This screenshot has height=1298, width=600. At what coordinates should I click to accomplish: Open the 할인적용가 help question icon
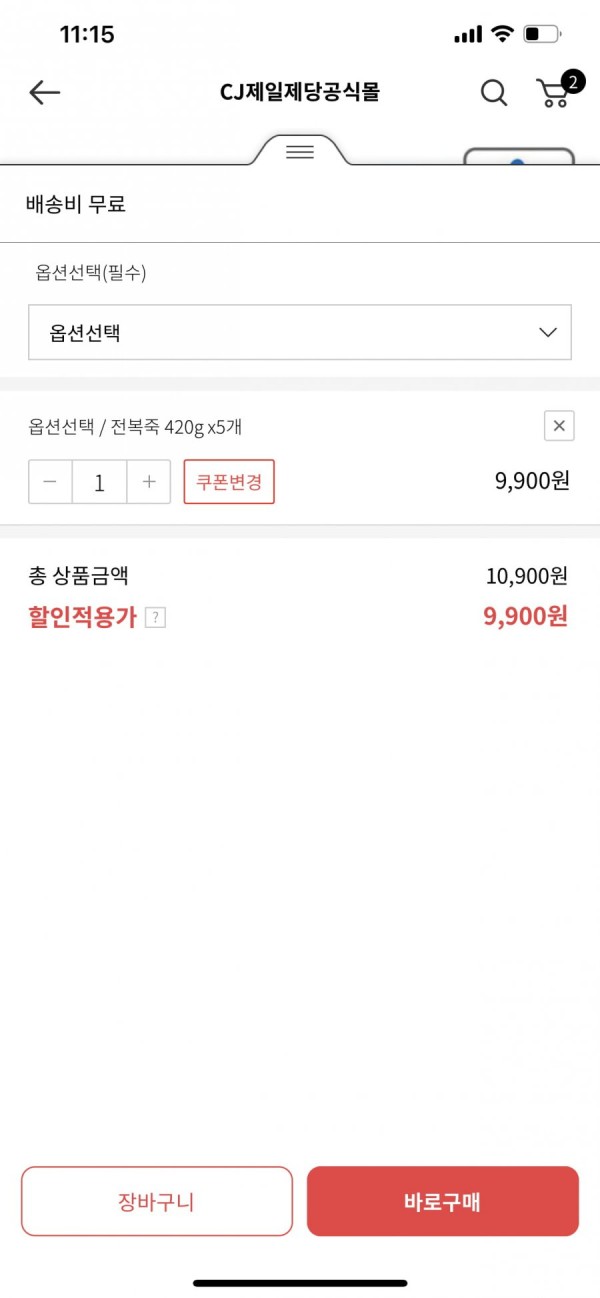[155, 618]
